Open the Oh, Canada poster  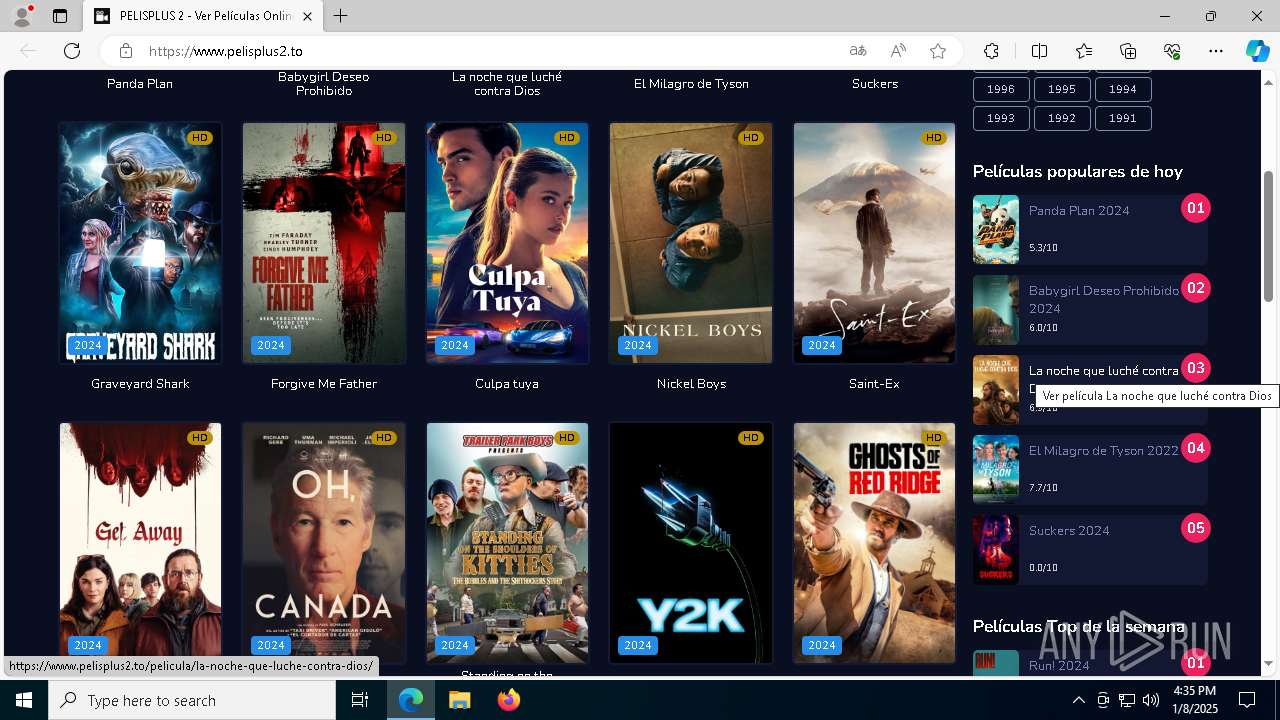click(324, 543)
